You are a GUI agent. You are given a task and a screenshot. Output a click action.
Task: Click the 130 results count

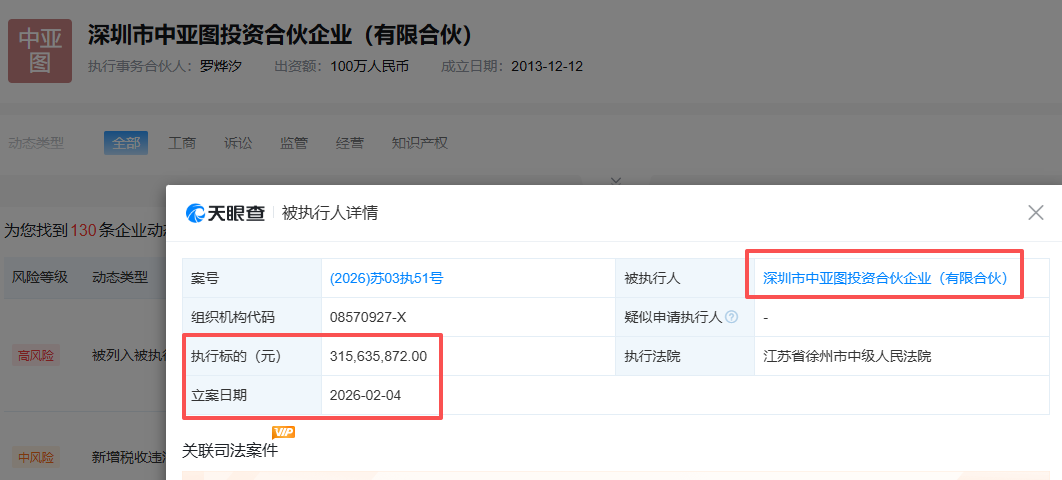tap(83, 231)
